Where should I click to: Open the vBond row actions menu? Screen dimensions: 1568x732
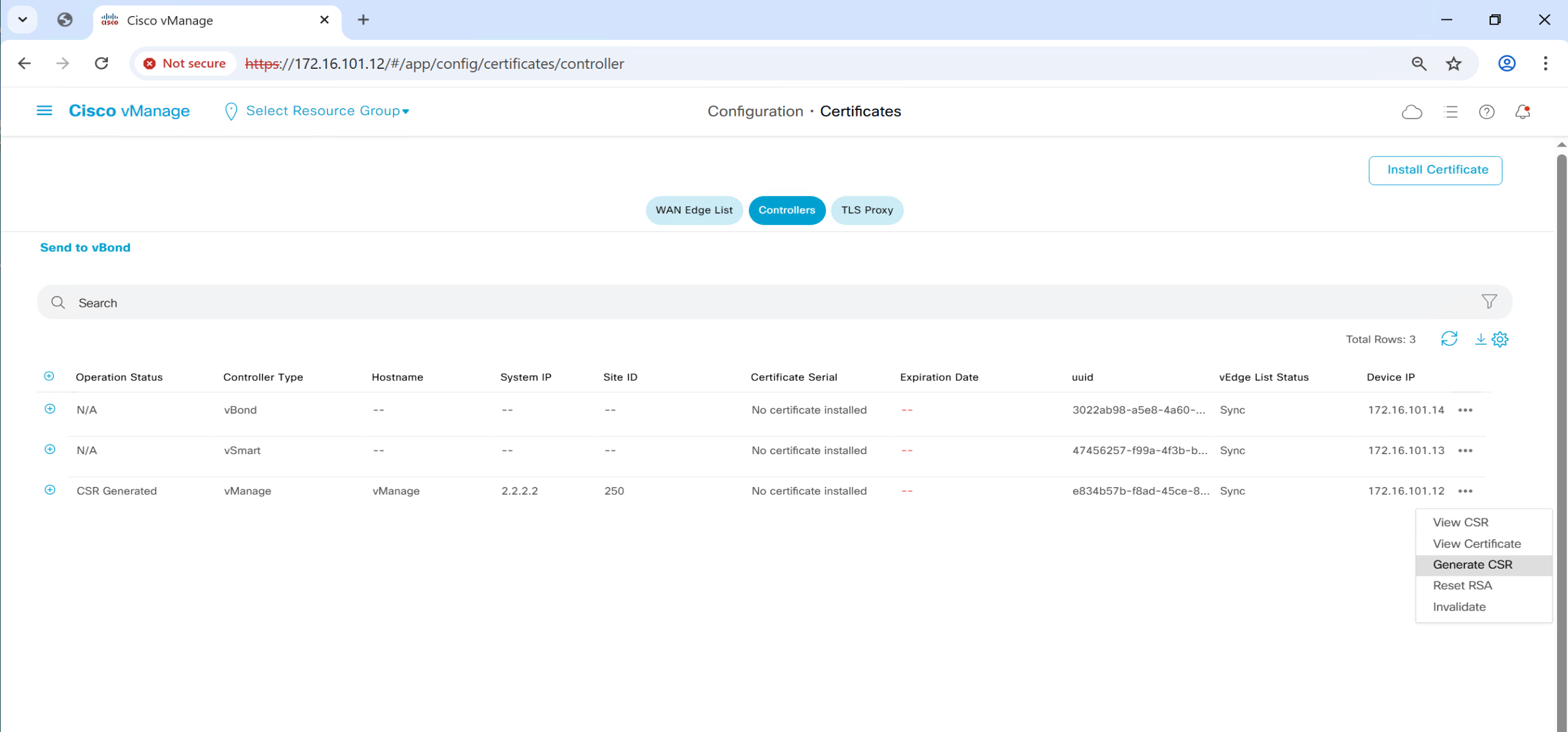(x=1465, y=410)
